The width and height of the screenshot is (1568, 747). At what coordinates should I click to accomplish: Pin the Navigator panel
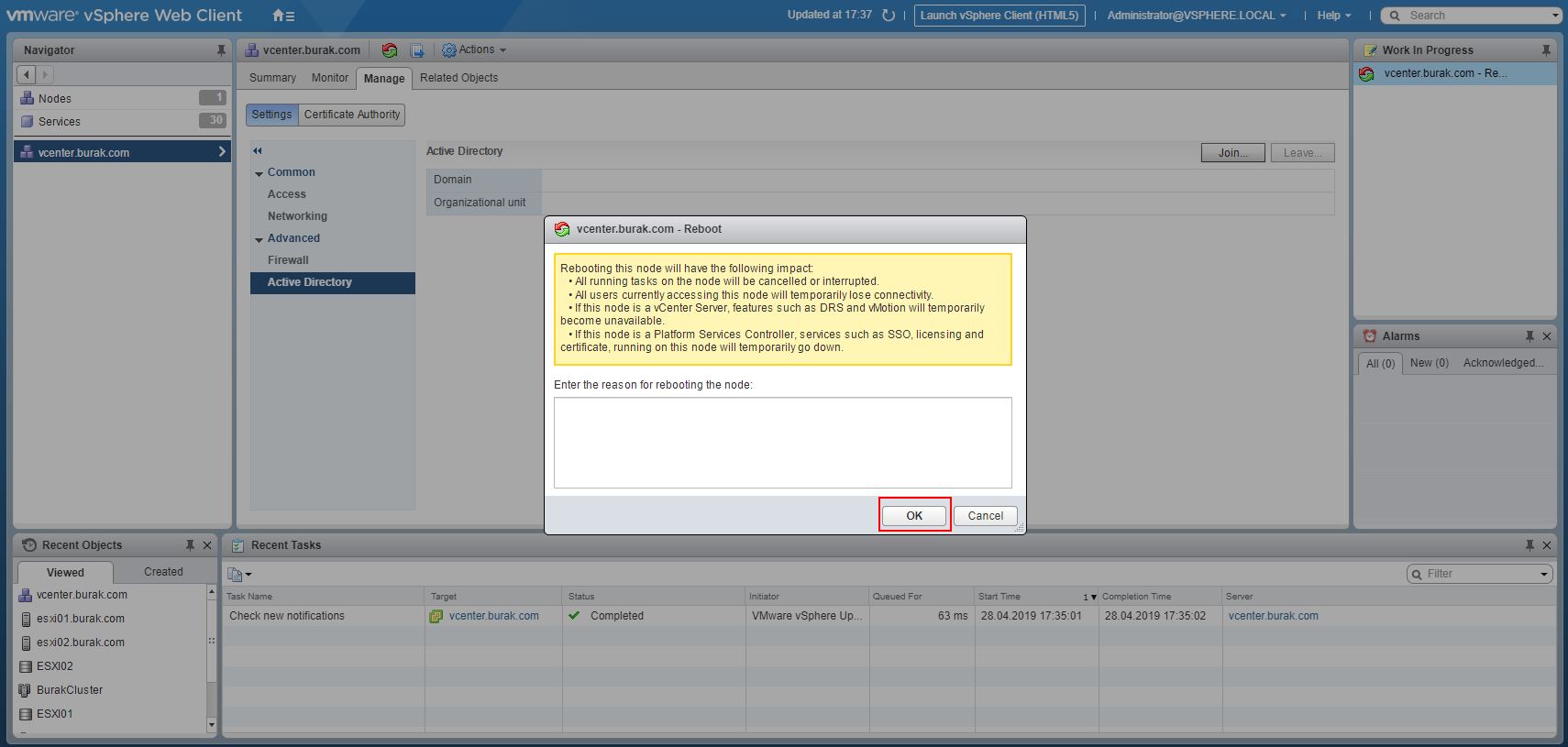[221, 50]
